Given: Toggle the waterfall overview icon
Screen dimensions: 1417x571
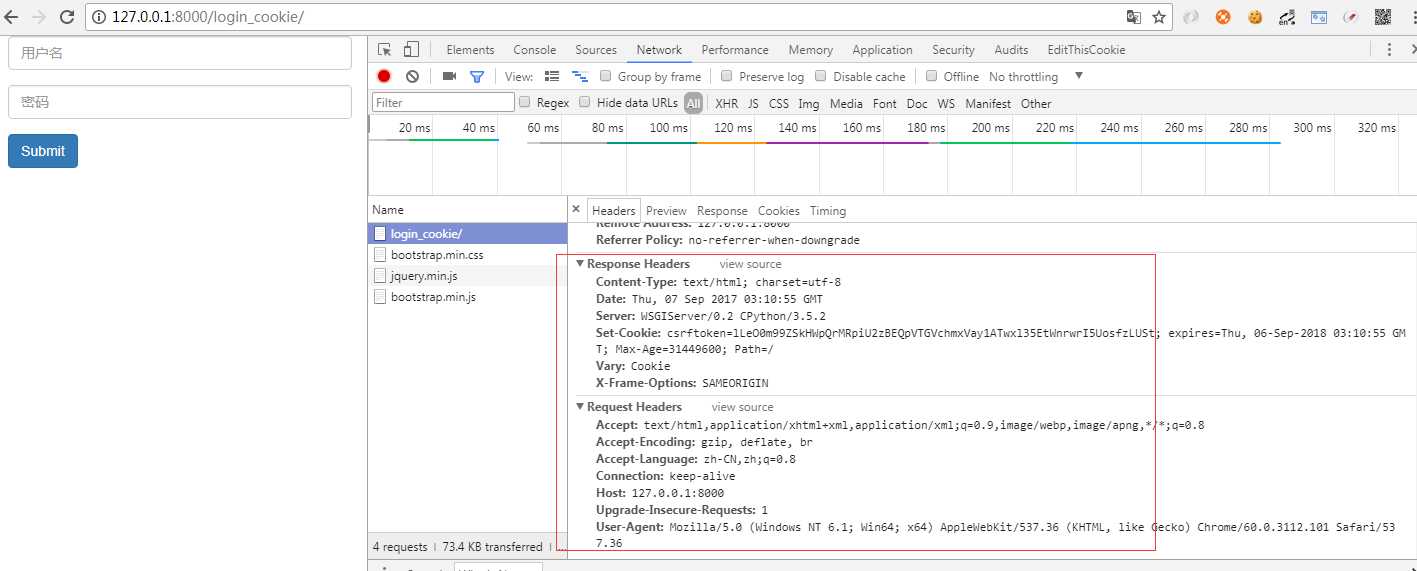Looking at the screenshot, I should [580, 76].
